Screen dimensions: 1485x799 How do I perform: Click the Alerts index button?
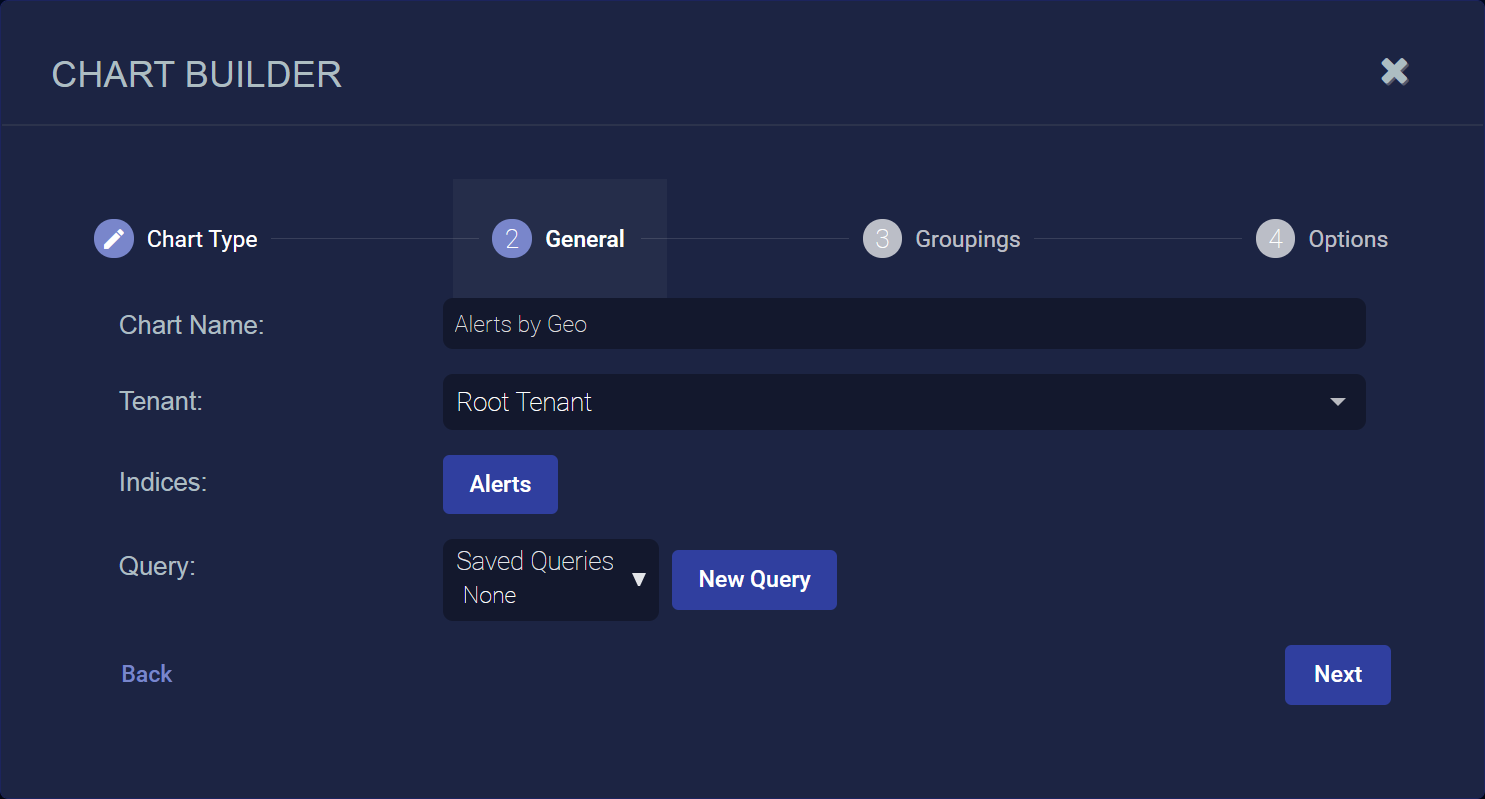coord(500,484)
